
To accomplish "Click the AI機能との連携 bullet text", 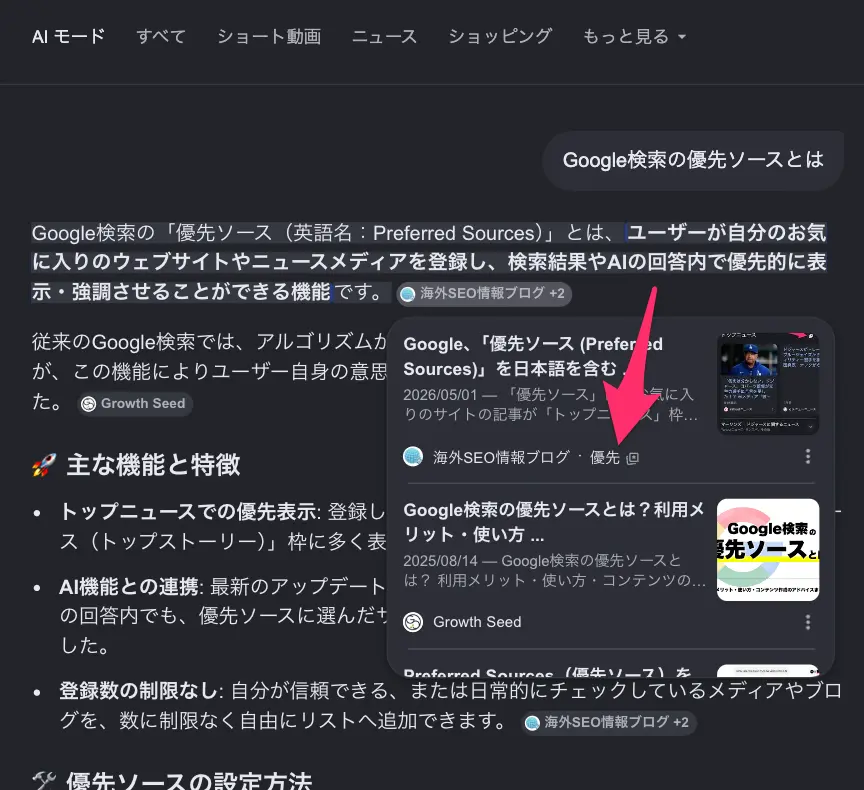I will (x=128, y=587).
